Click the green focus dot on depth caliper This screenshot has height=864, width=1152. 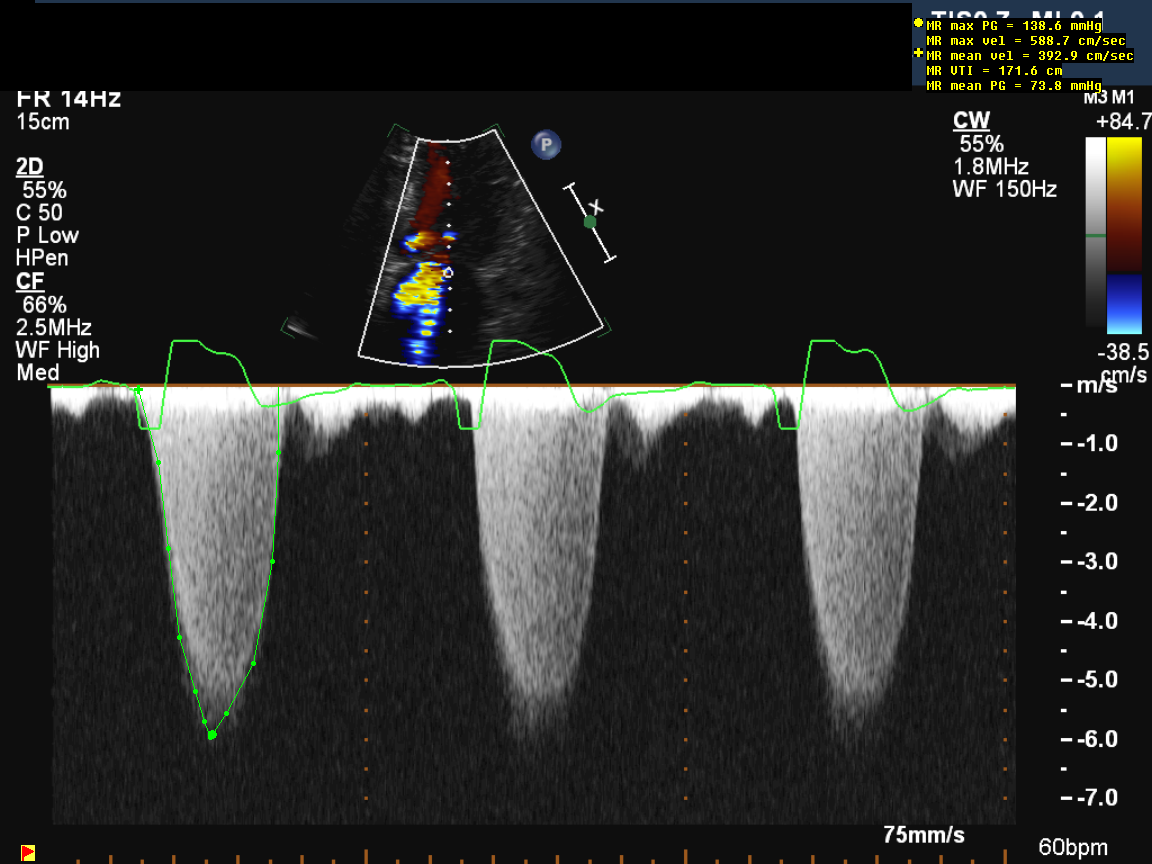(x=590, y=222)
